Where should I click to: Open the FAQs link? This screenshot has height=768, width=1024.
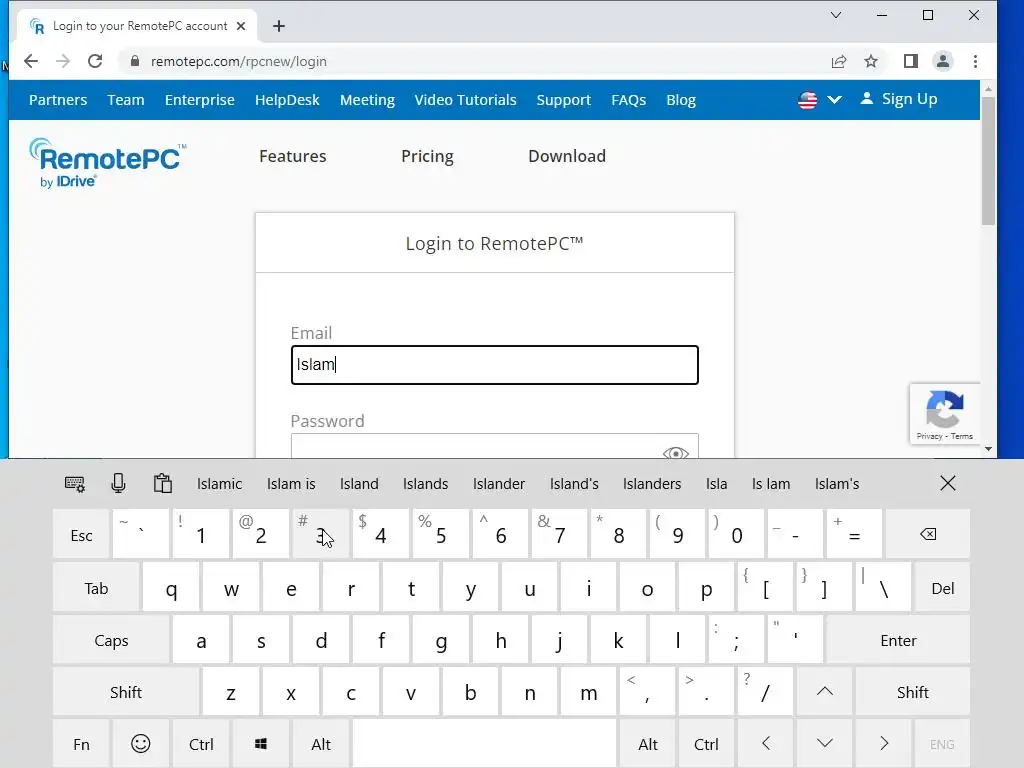(x=628, y=100)
